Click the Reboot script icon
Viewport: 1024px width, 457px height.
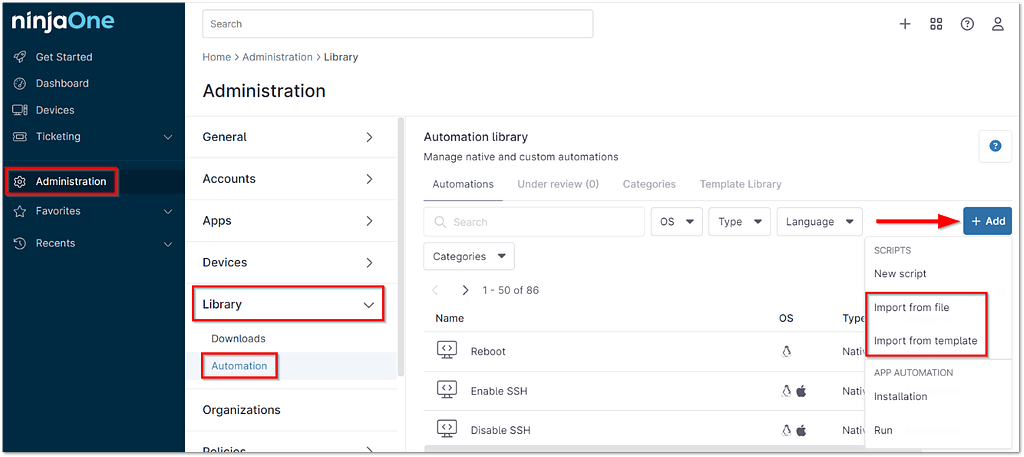447,351
